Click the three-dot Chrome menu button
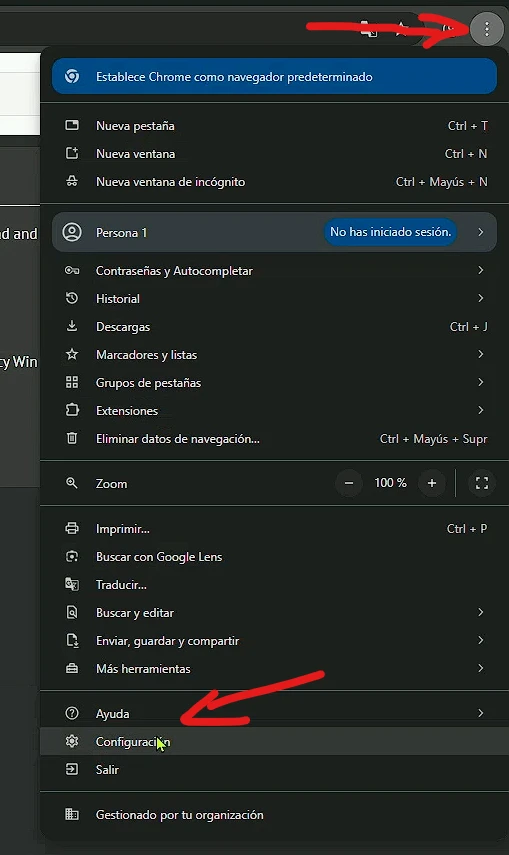The width and height of the screenshot is (509, 855). pos(486,28)
